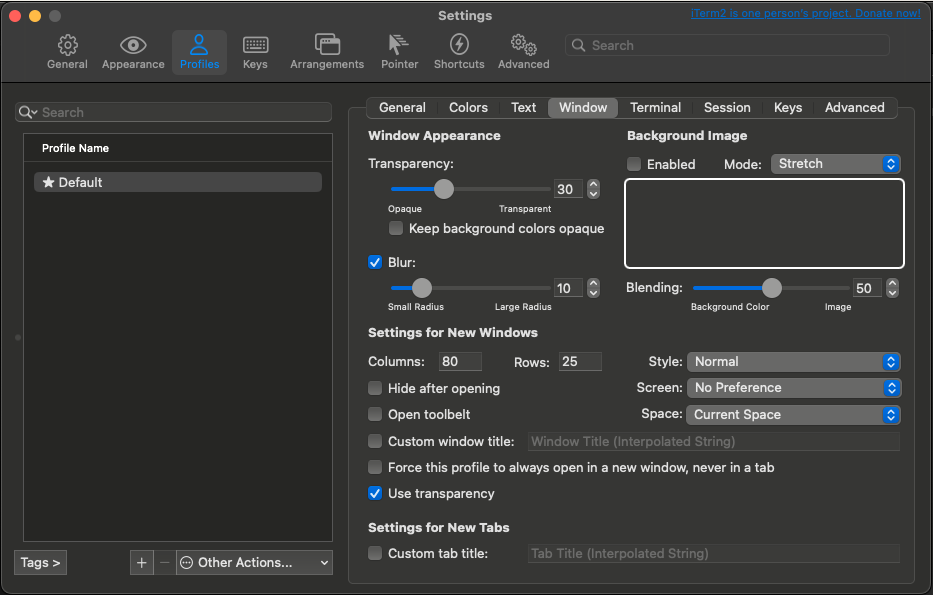
Task: Uncheck the Blur checkbox
Action: [x=375, y=262]
